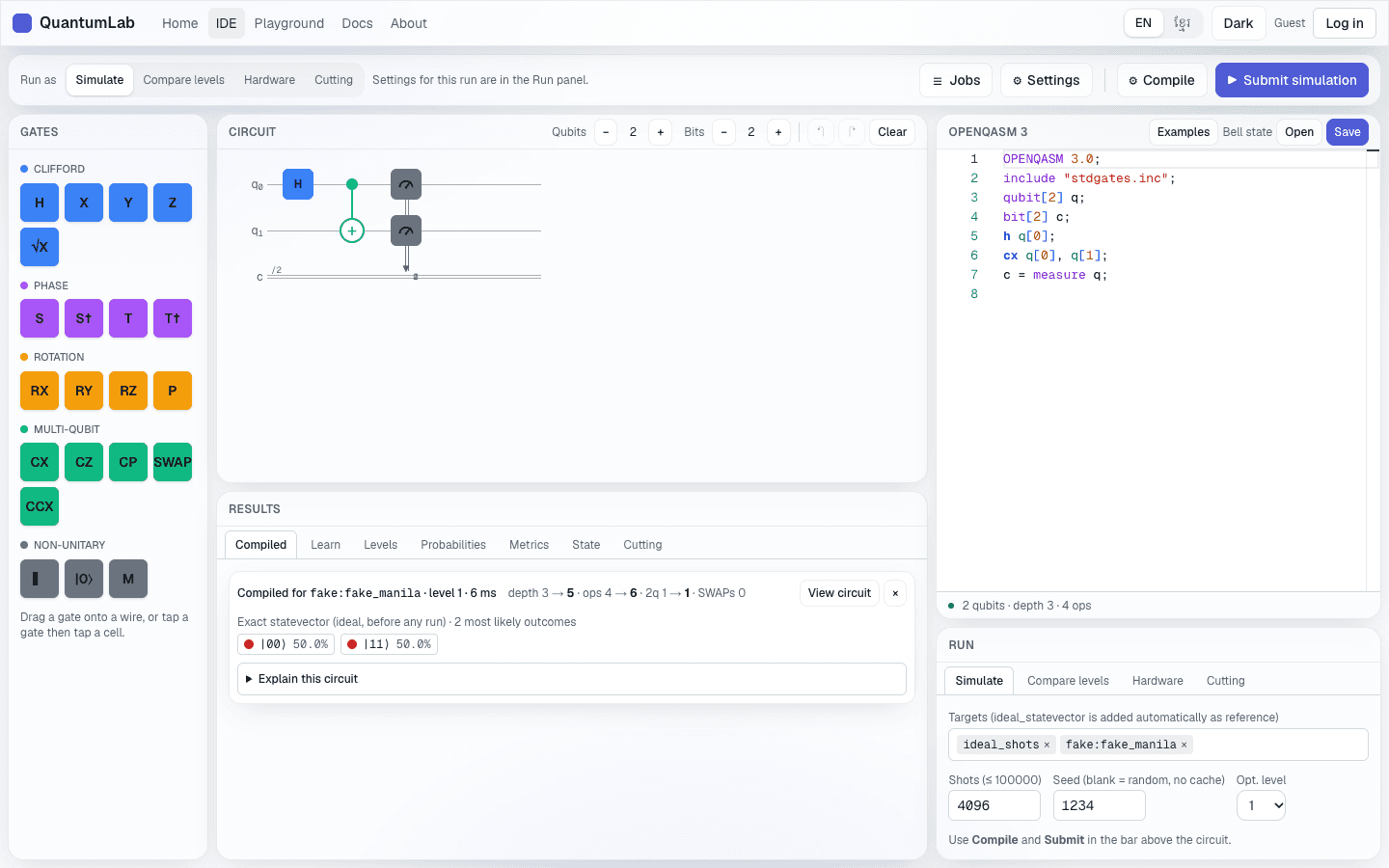Set Run as mode to Compare levels
Viewport: 1389px width, 868px height.
[184, 80]
